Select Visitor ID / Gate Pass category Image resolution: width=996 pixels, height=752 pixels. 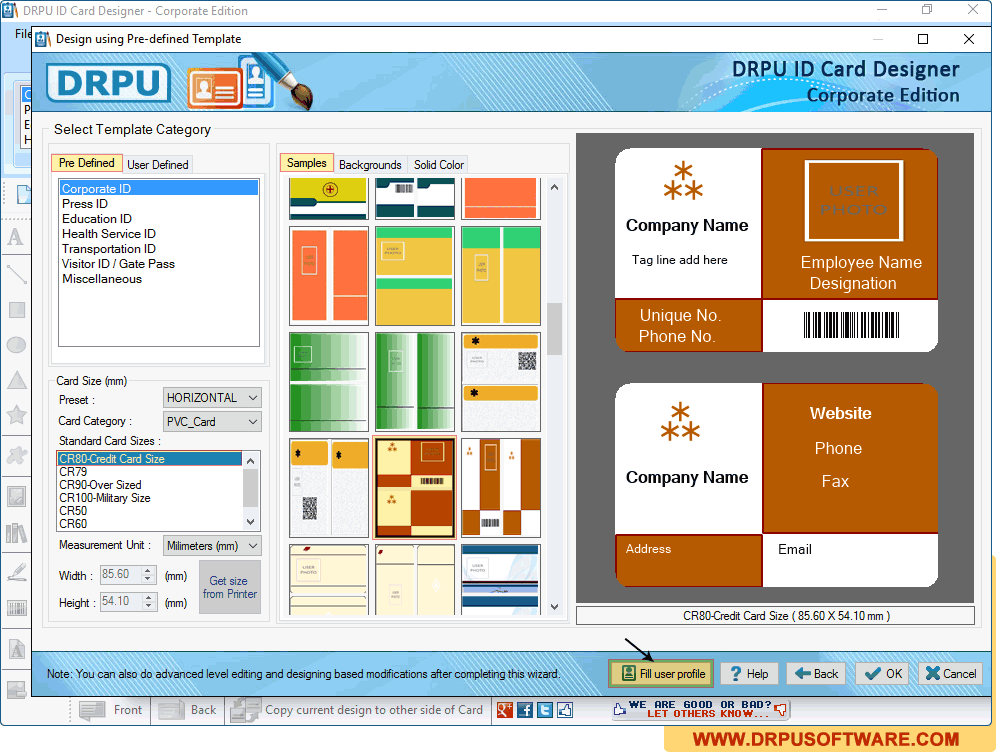(159, 264)
